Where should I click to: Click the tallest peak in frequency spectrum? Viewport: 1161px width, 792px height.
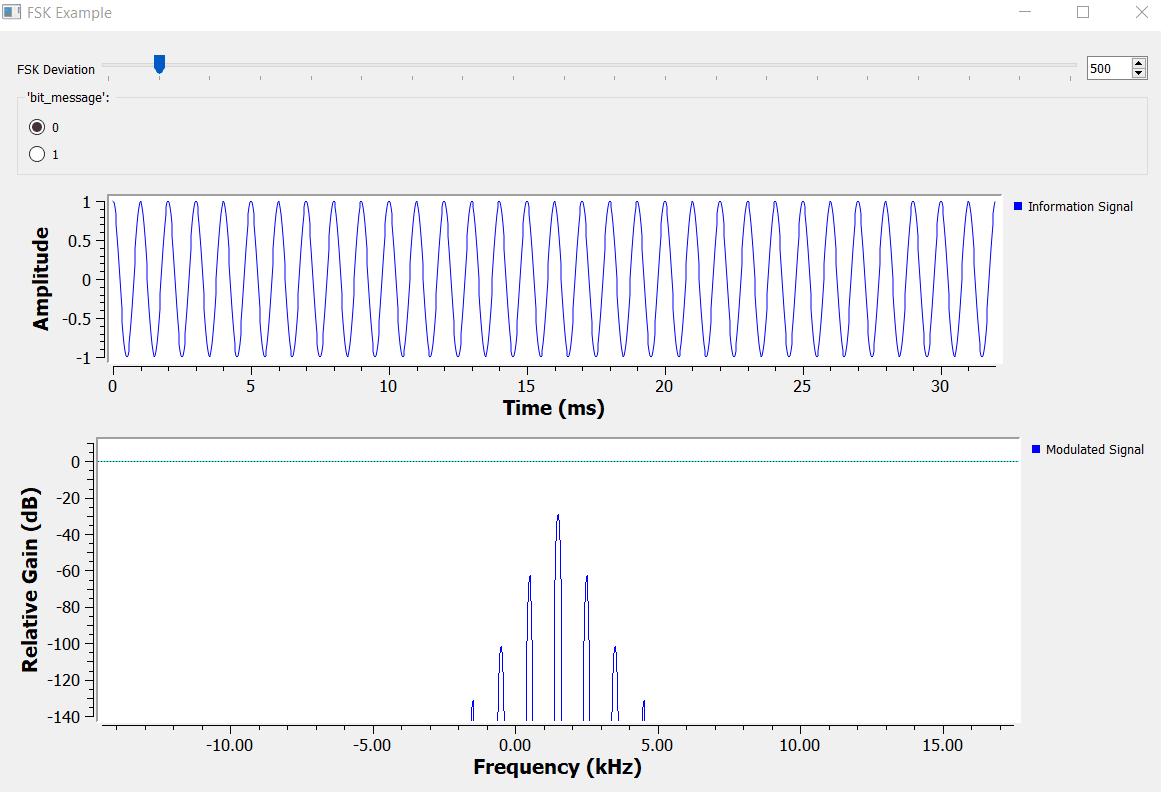tap(558, 518)
